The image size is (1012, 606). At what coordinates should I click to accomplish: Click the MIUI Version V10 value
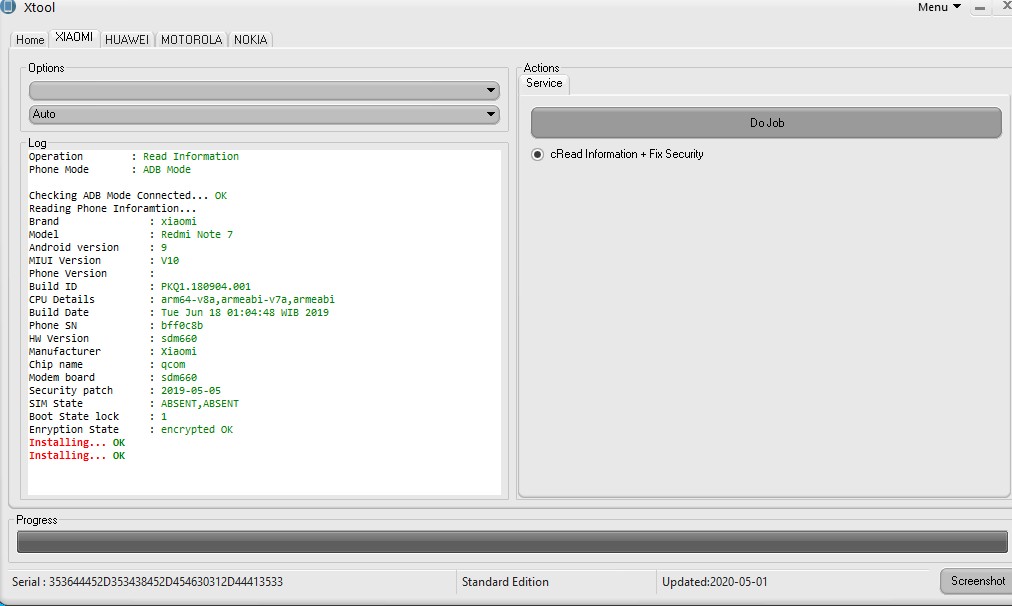click(x=170, y=261)
